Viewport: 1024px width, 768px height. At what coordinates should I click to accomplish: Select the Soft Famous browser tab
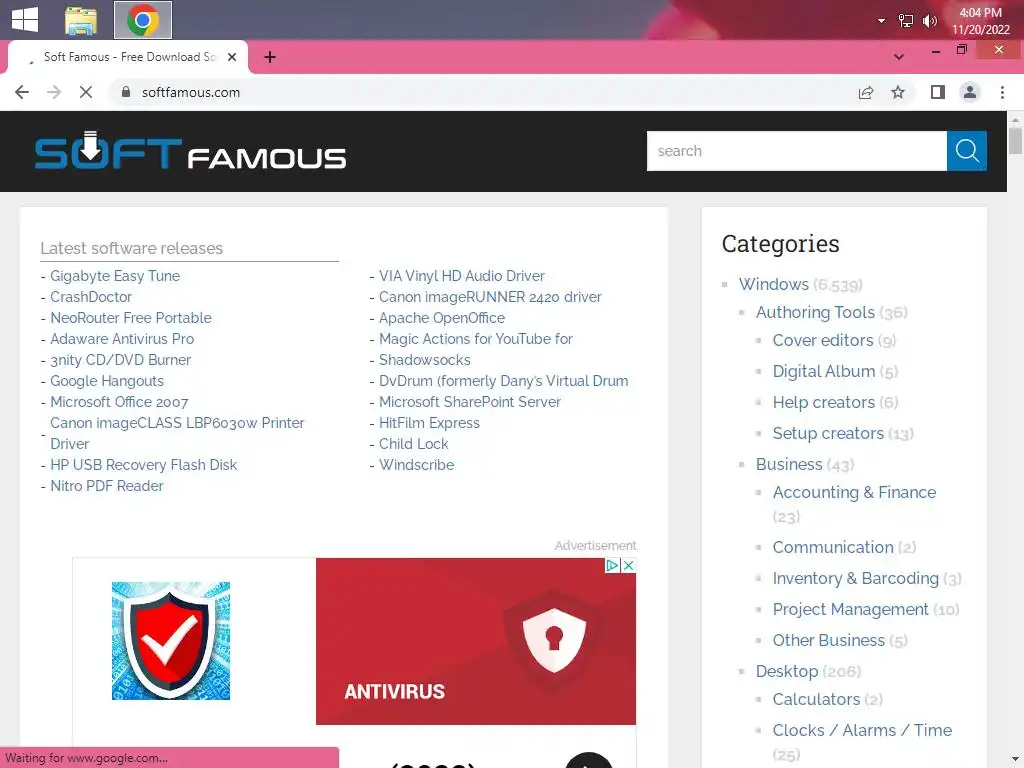coord(128,57)
